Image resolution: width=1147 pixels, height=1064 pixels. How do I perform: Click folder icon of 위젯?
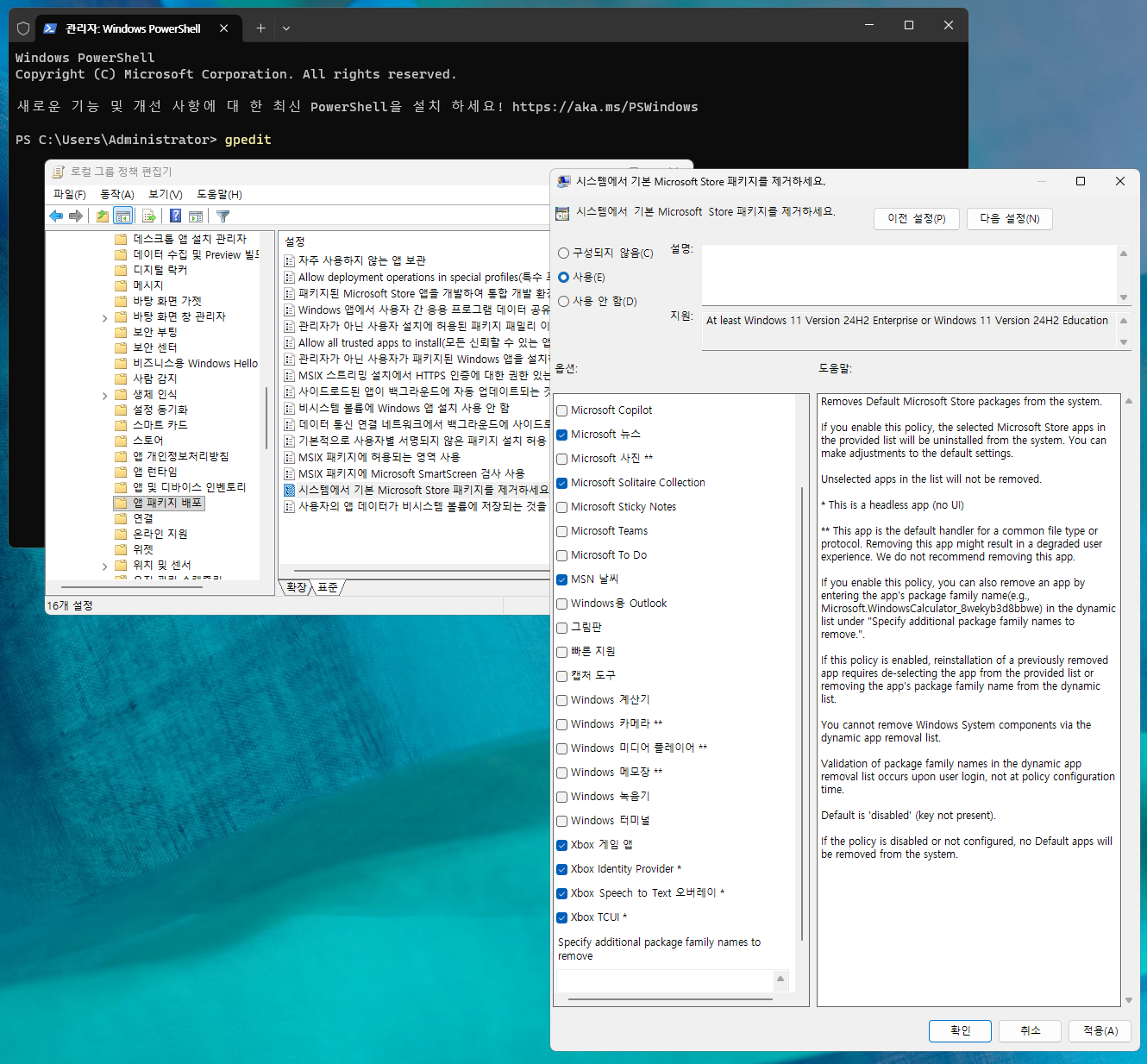tap(122, 549)
